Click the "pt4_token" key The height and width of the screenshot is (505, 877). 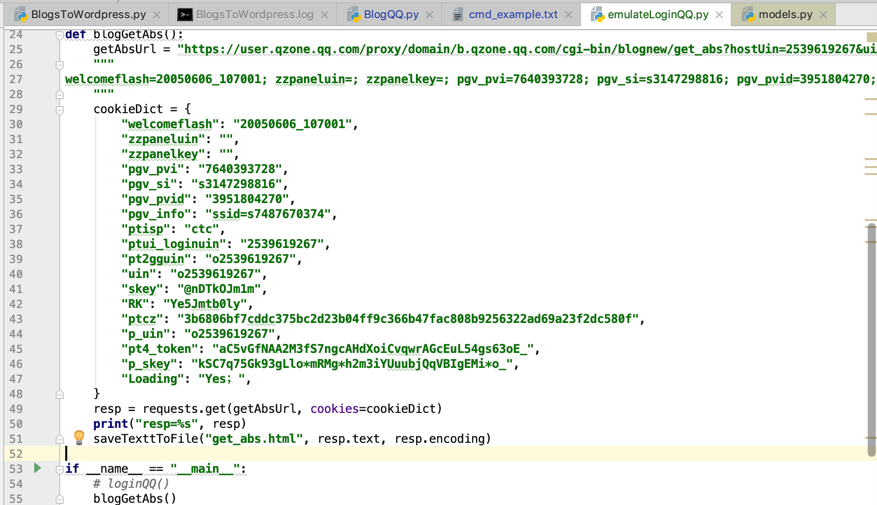[x=159, y=349]
